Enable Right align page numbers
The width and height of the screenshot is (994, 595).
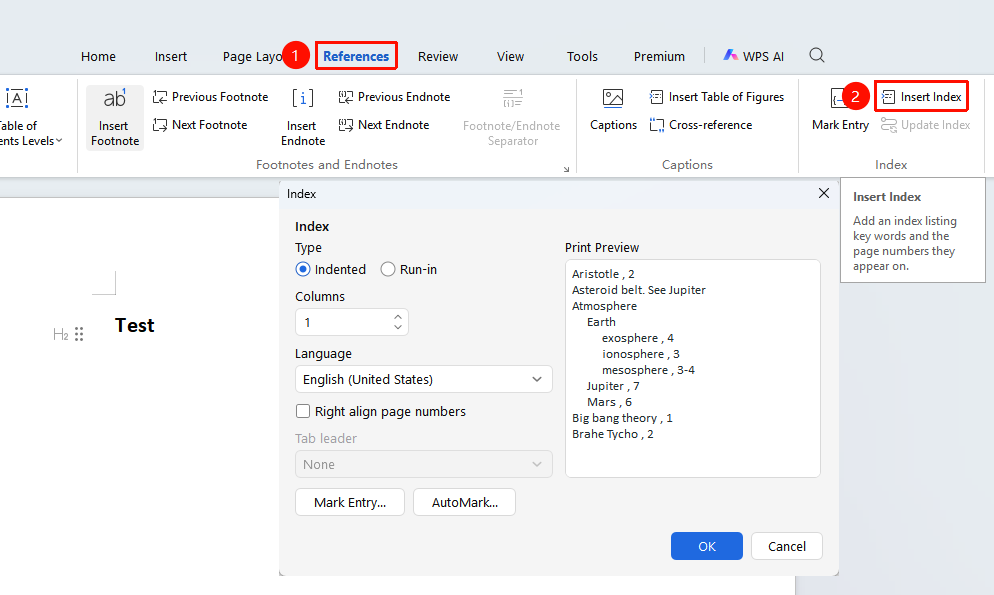[x=381, y=411]
